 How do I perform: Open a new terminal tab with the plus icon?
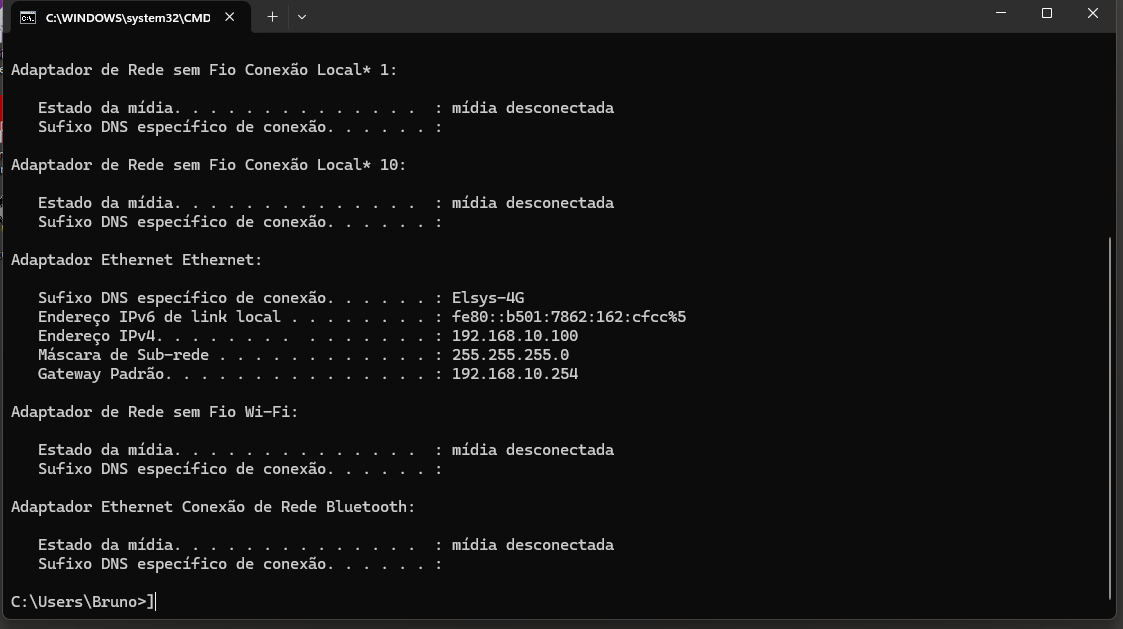click(x=272, y=16)
